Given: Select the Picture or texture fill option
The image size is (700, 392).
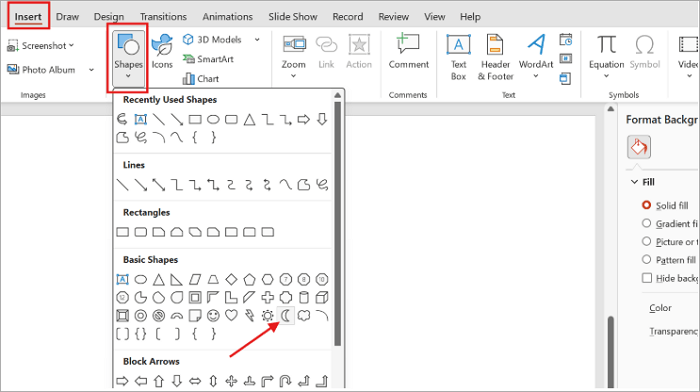Looking at the screenshot, I should pyautogui.click(x=646, y=242).
